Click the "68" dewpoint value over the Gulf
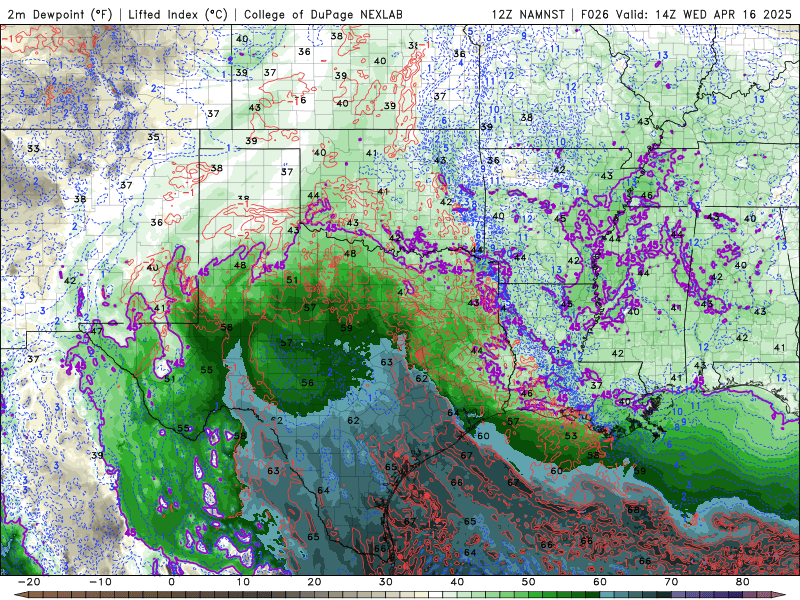 click(633, 509)
